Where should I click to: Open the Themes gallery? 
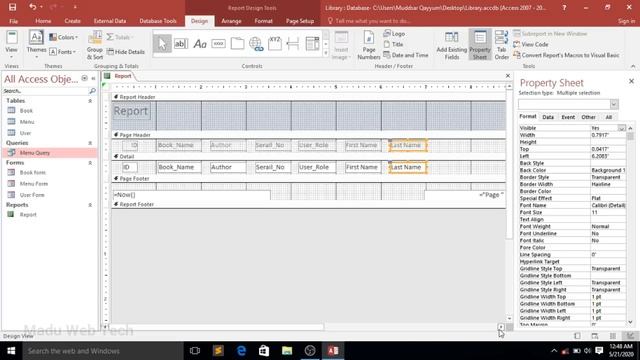pyautogui.click(x=36, y=44)
